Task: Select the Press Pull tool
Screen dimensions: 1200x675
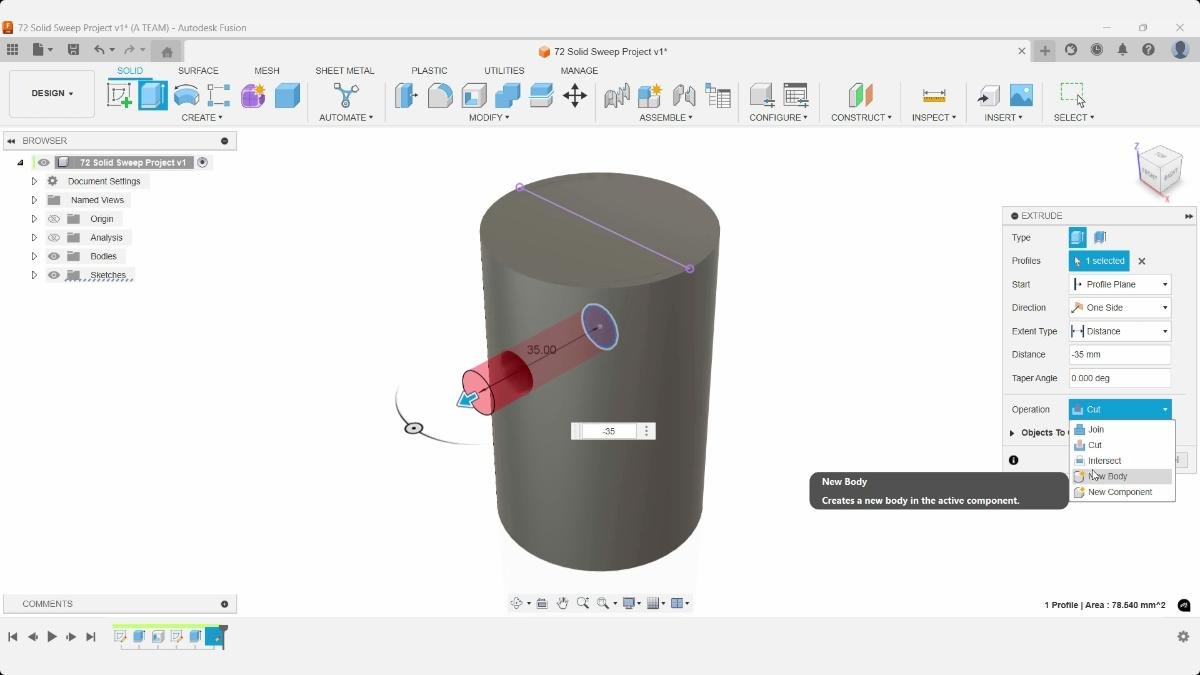Action: pyautogui.click(x=406, y=95)
